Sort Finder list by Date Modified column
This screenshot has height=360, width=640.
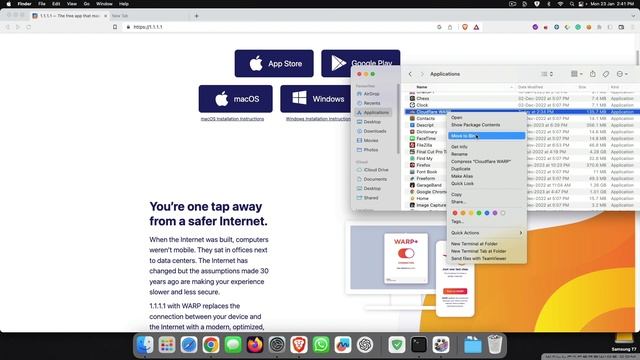(x=530, y=87)
